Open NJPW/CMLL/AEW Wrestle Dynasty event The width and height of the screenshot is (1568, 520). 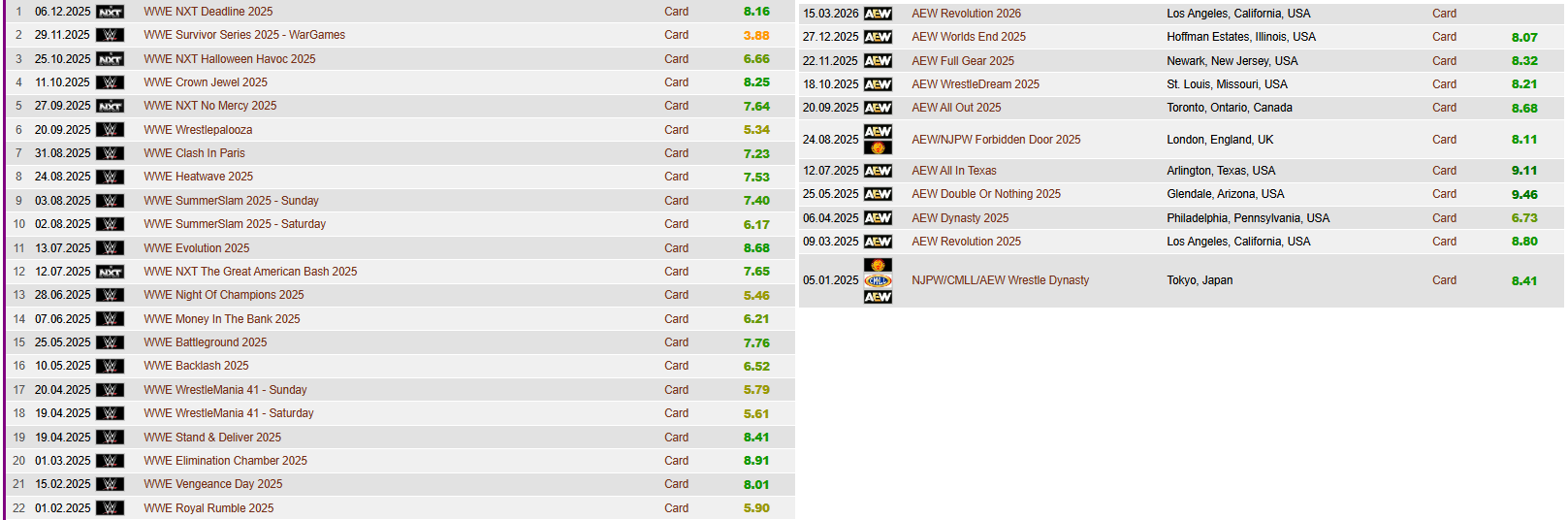tap(1000, 280)
